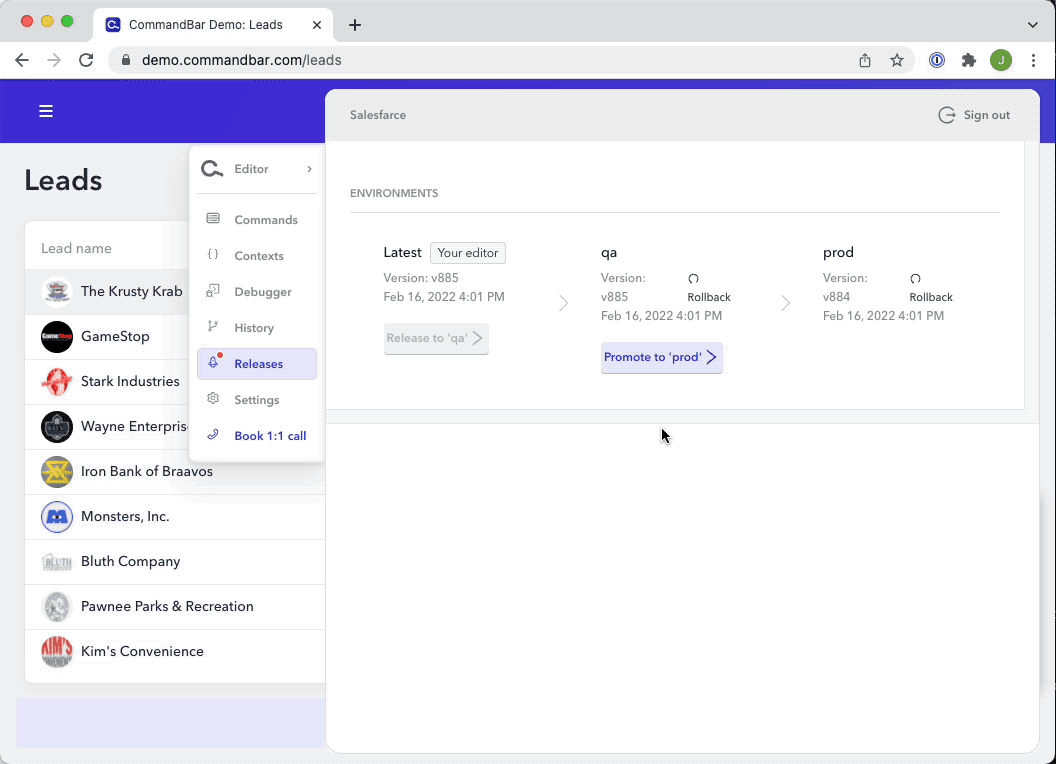Click the page share icon in the address bar

pyautogui.click(x=865, y=60)
